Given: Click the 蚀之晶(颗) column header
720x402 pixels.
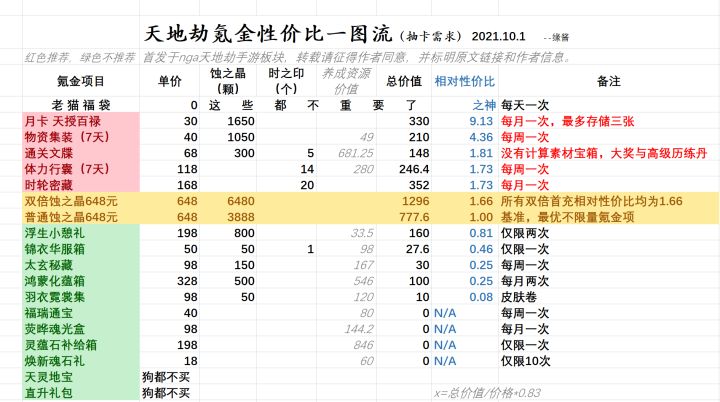Looking at the screenshot, I should pyautogui.click(x=228, y=81).
